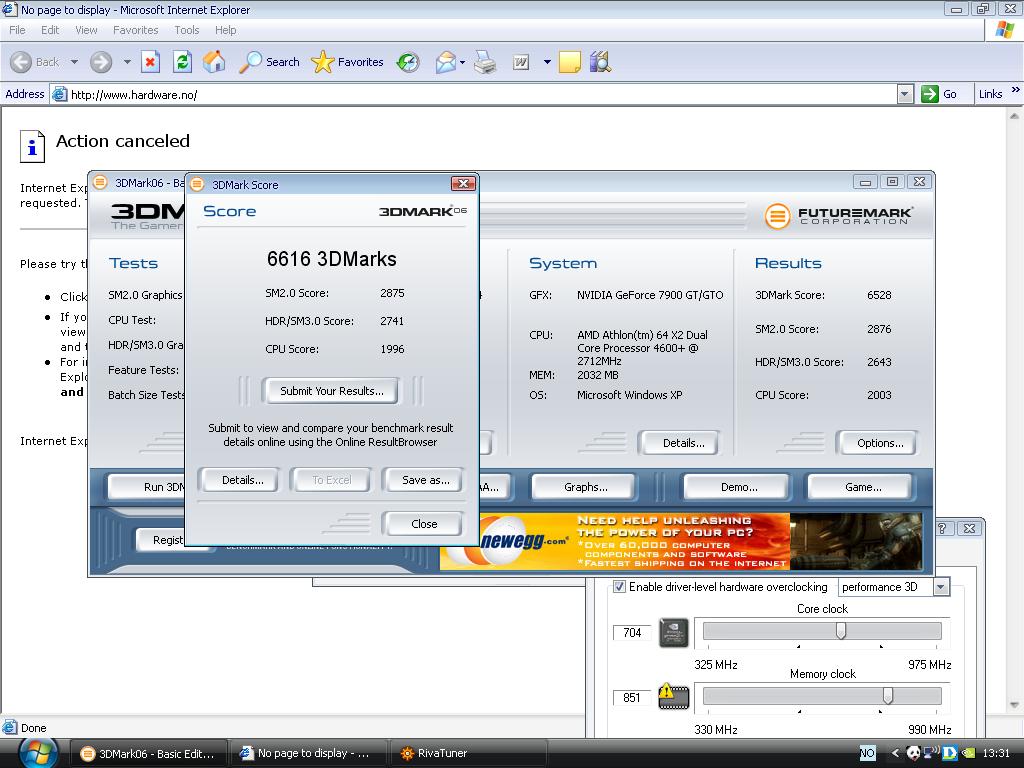
Task: Expand the Links toolbar chevron
Action: pyautogui.click(x=1016, y=89)
